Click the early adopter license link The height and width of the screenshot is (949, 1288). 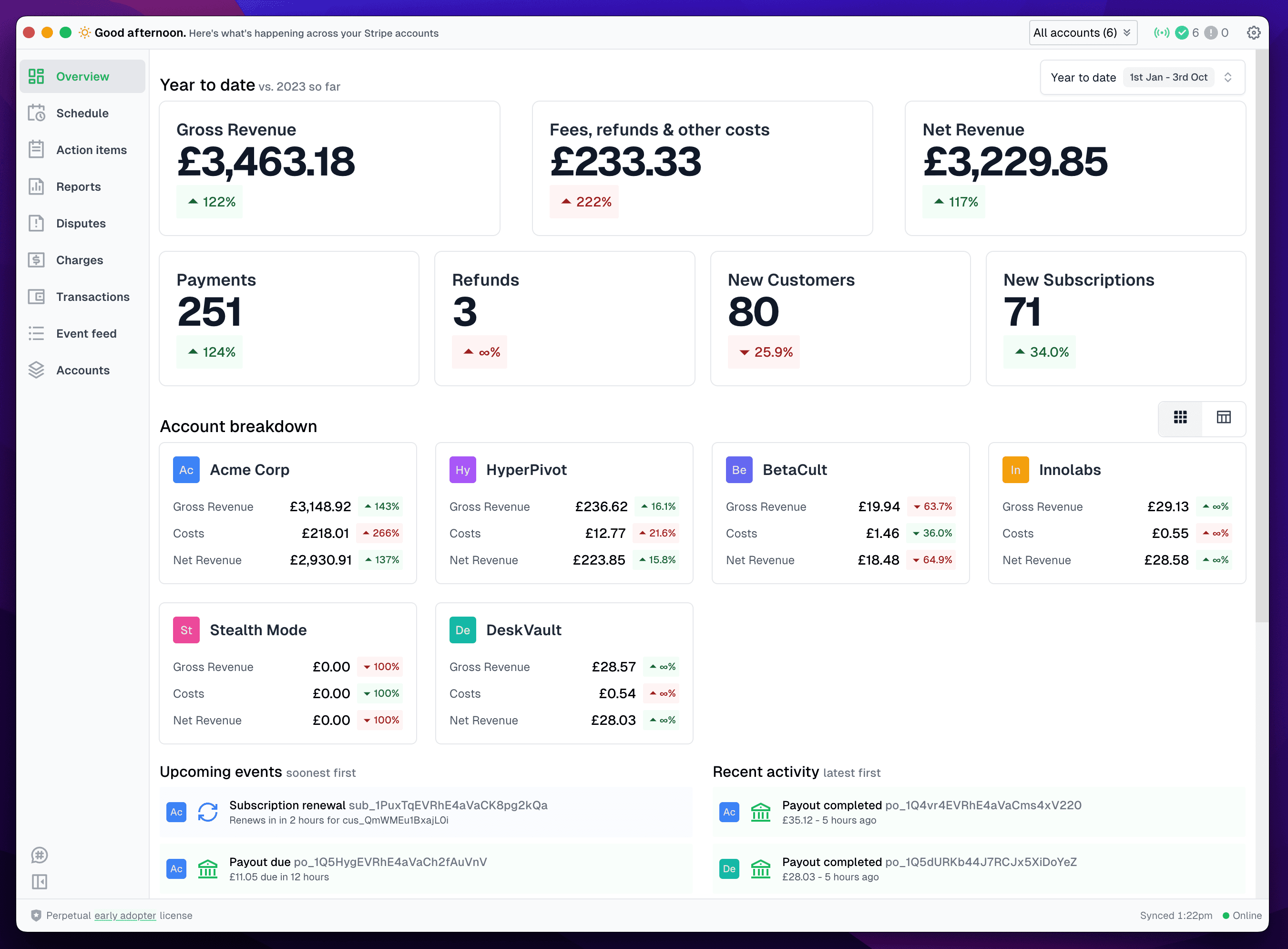pyautogui.click(x=124, y=916)
